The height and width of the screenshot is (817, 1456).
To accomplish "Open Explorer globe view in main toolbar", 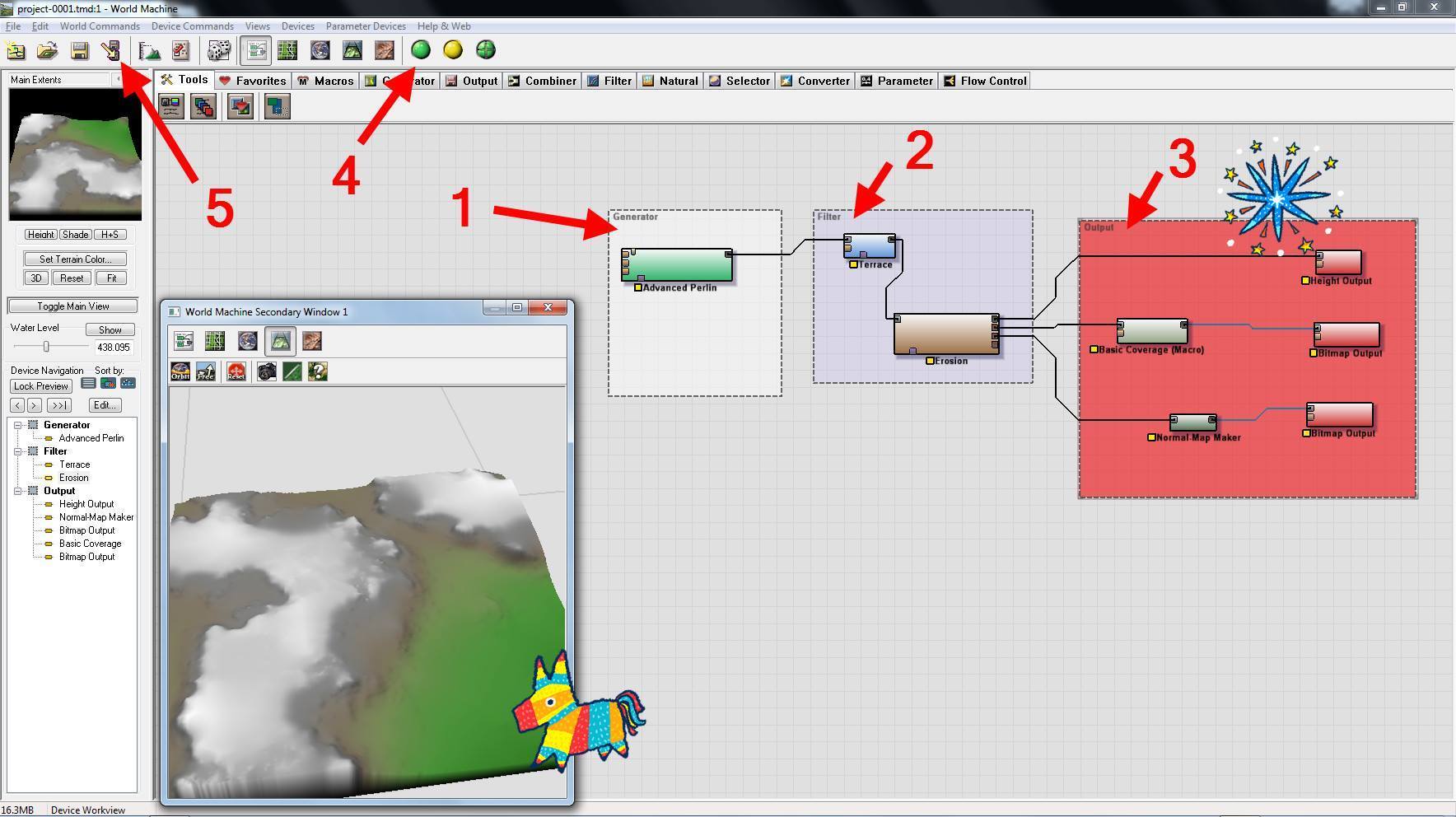I will pyautogui.click(x=320, y=51).
